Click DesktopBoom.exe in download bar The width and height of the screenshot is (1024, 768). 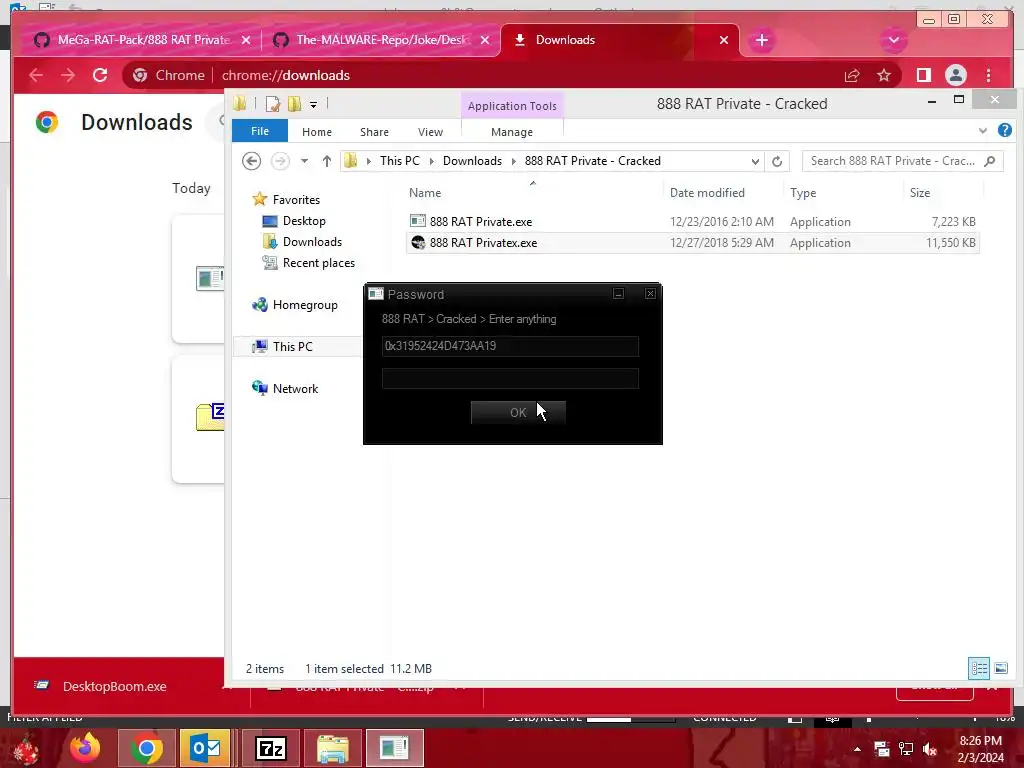(114, 686)
